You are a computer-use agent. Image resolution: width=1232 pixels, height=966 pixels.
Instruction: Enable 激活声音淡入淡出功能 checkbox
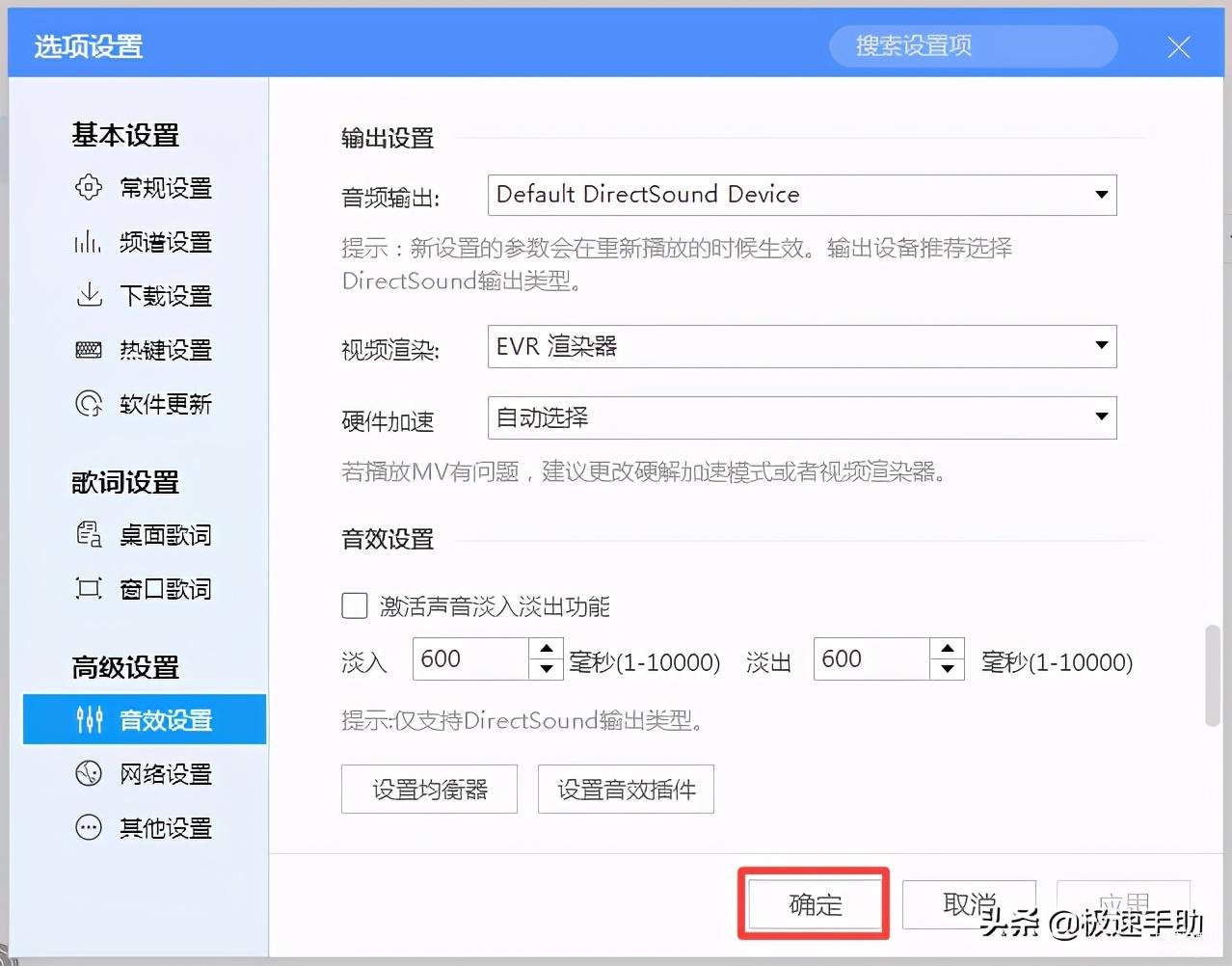click(355, 605)
